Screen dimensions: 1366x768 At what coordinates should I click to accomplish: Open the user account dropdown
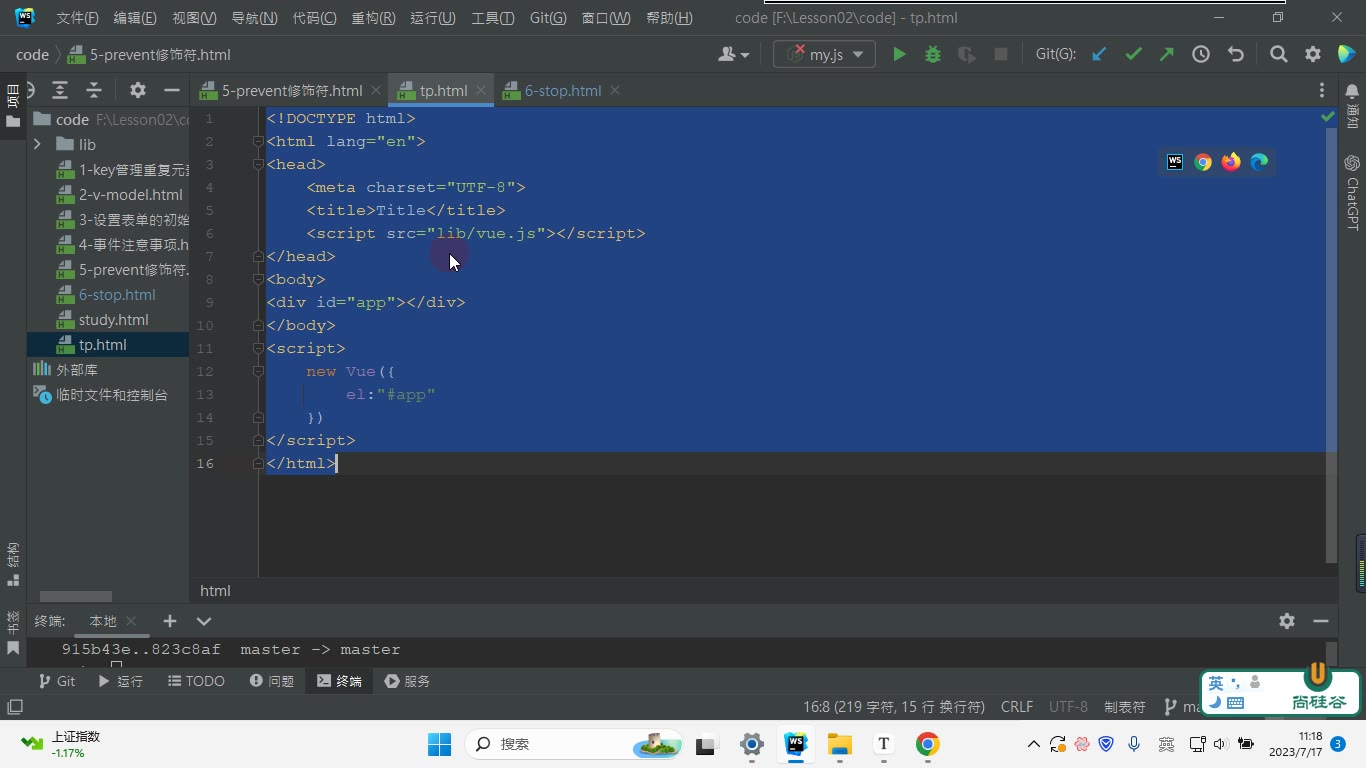click(x=733, y=55)
